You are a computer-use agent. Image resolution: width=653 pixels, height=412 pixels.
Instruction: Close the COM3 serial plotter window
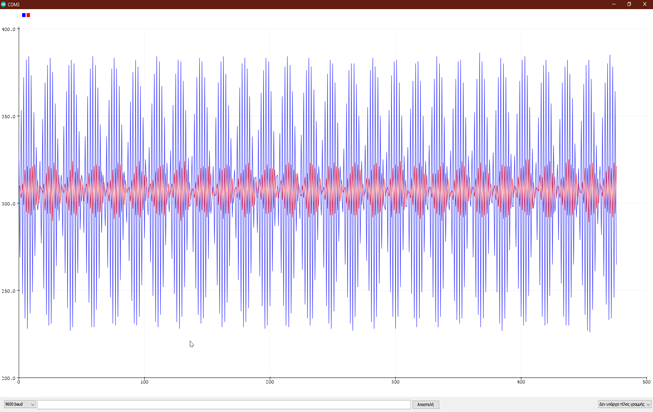pos(645,4)
